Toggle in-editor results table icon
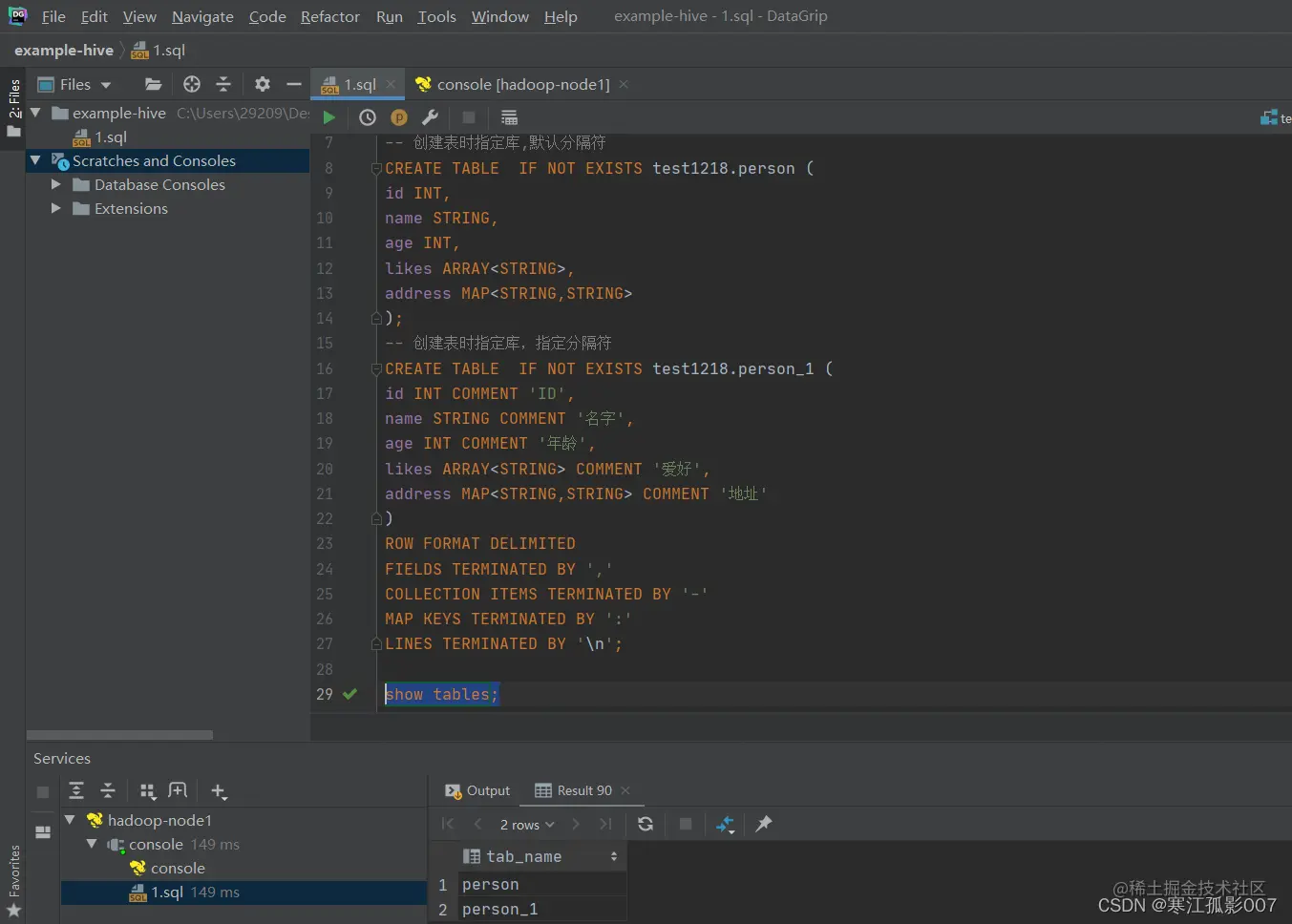The width and height of the screenshot is (1292, 924). coord(509,117)
